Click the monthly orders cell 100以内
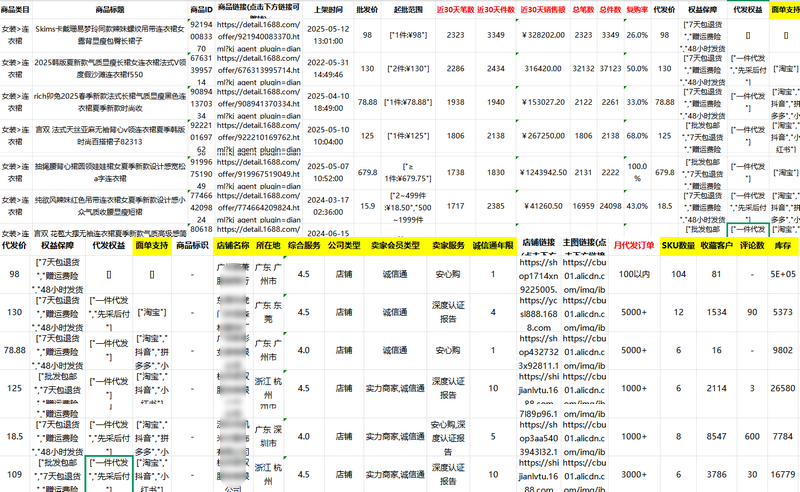 [x=634, y=275]
